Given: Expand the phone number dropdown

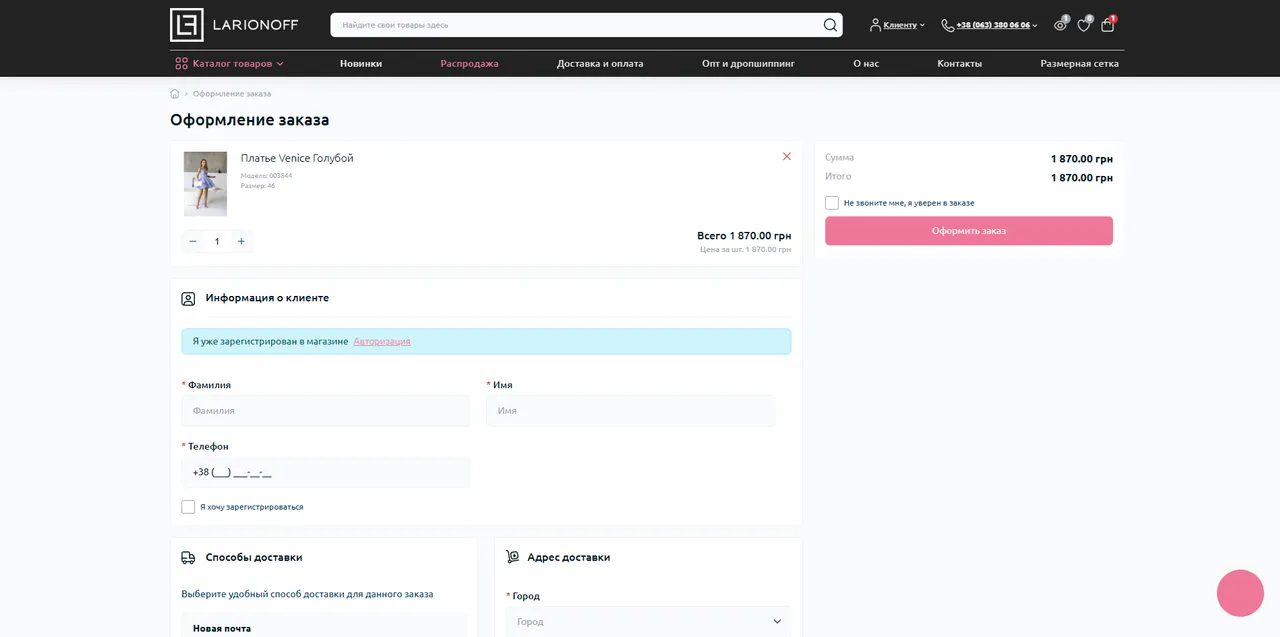Looking at the screenshot, I should tap(990, 25).
